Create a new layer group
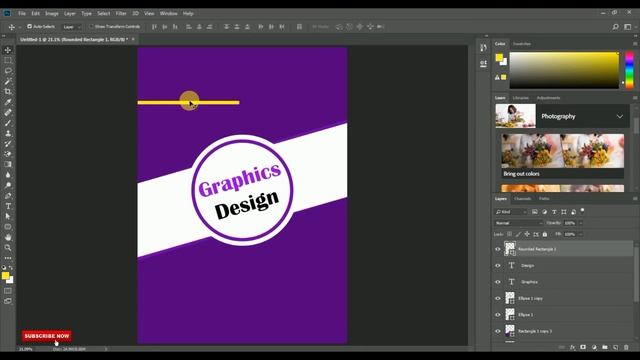 [605, 347]
